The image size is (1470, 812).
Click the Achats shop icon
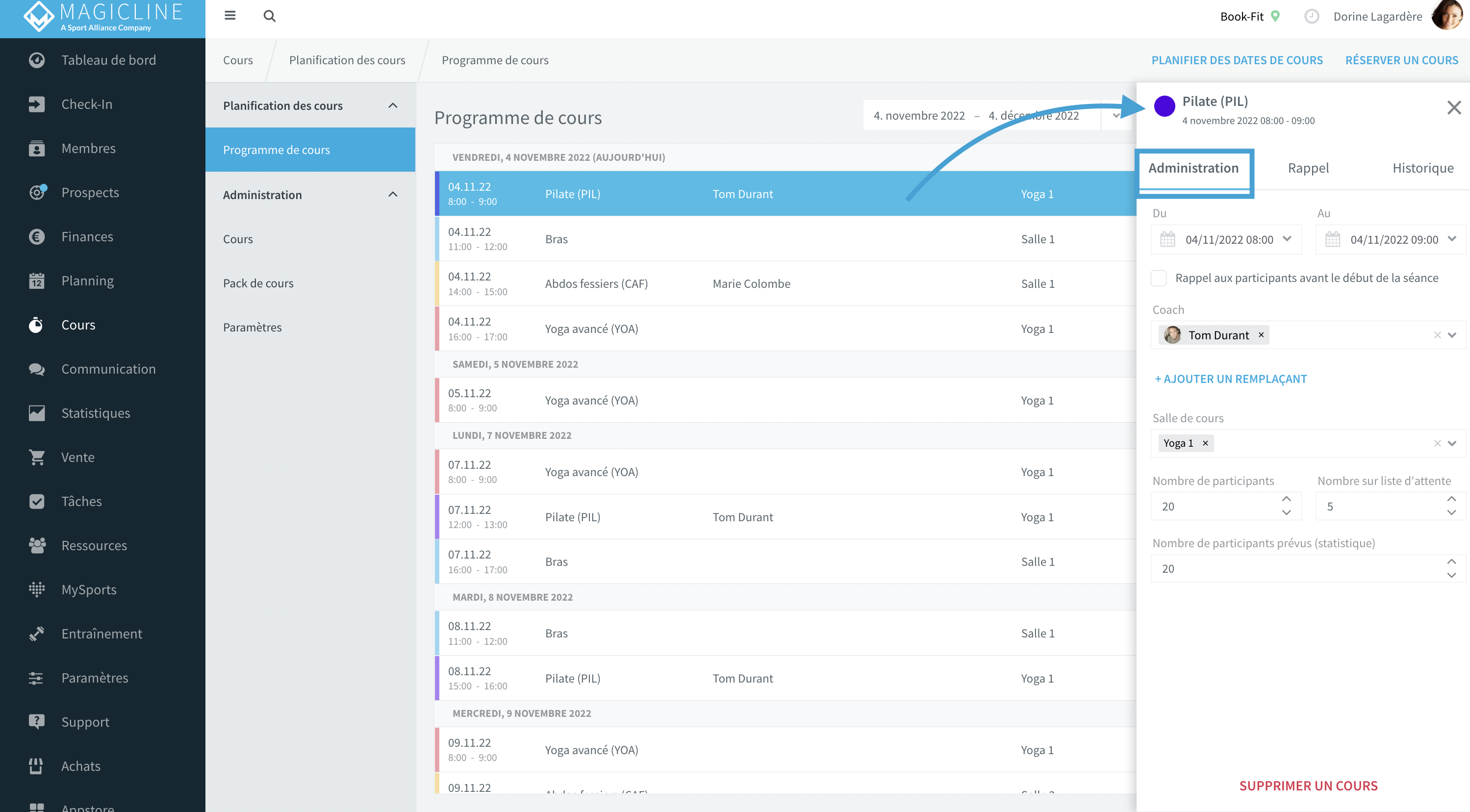[36, 766]
